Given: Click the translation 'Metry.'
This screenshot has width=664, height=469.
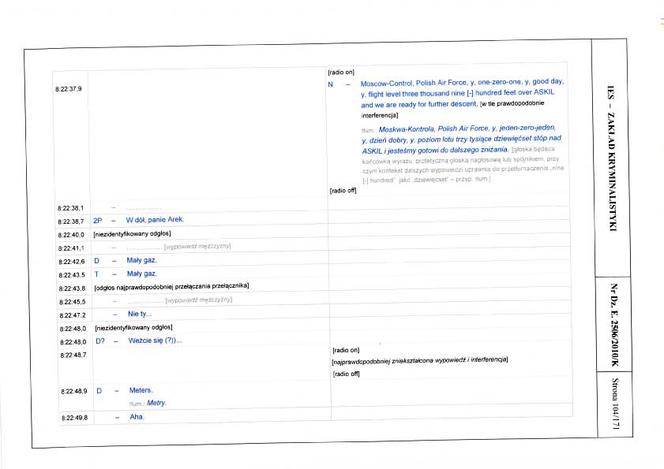Looking at the screenshot, I should 157,403.
